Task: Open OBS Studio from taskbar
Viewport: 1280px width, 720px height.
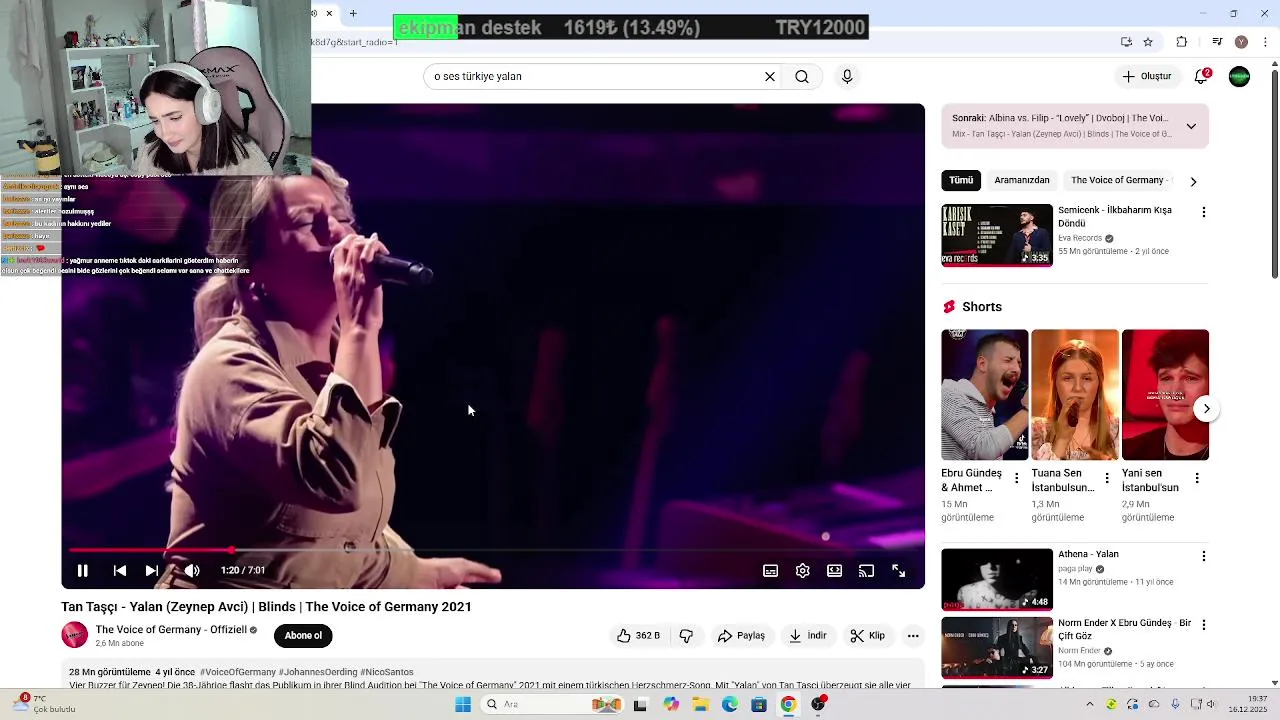Action: point(818,704)
